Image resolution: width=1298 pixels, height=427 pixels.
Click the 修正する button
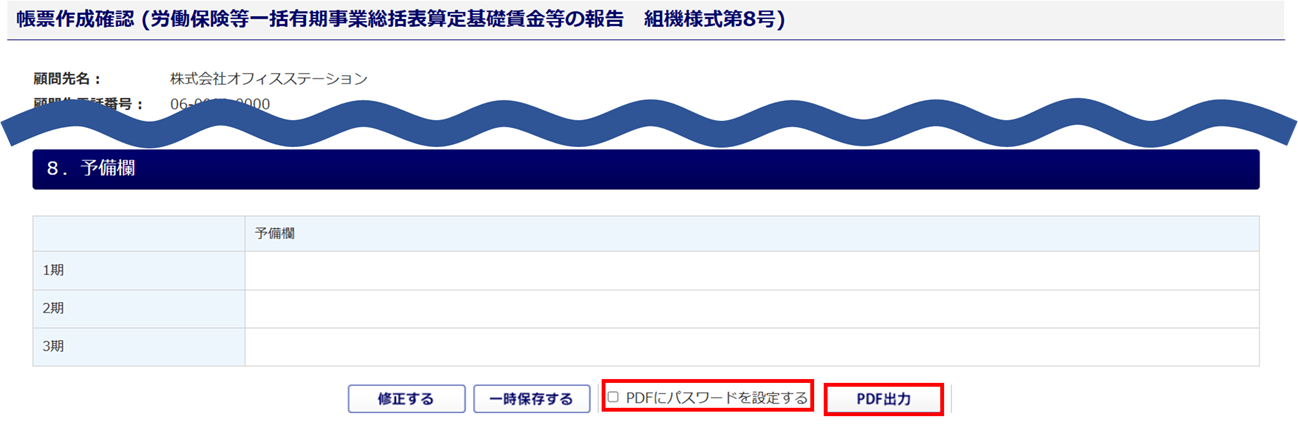coord(406,399)
